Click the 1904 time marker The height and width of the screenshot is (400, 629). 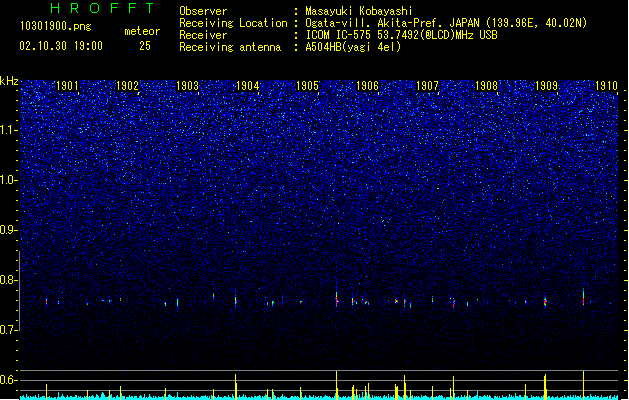pyautogui.click(x=248, y=86)
